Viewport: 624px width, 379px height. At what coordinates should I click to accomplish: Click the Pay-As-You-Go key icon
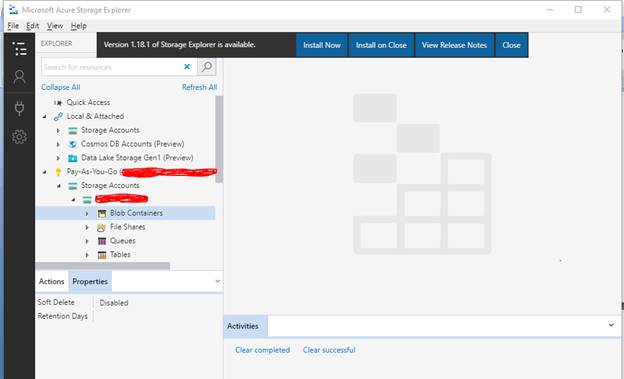(x=58, y=172)
